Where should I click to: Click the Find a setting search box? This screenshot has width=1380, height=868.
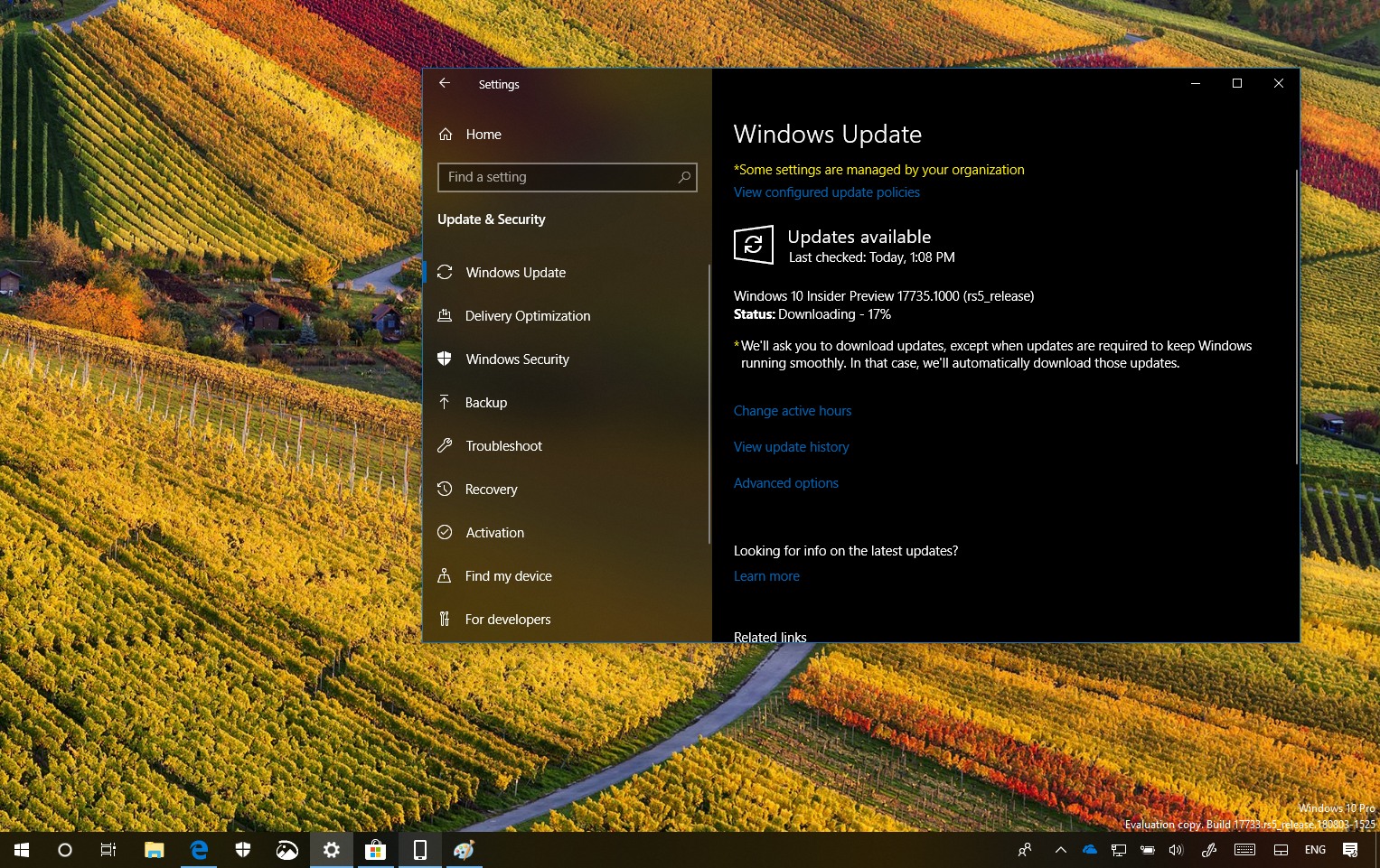(x=568, y=177)
